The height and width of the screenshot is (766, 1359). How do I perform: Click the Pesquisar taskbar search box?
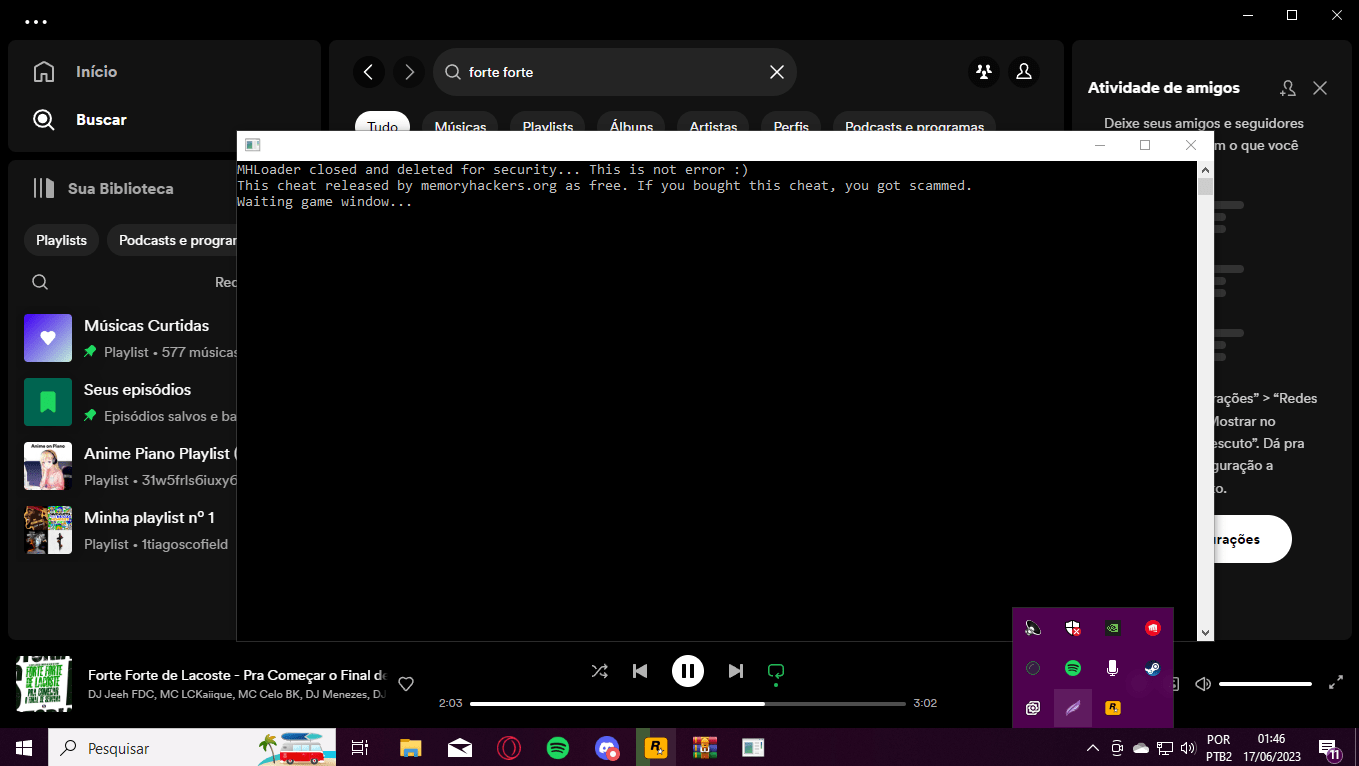(192, 747)
